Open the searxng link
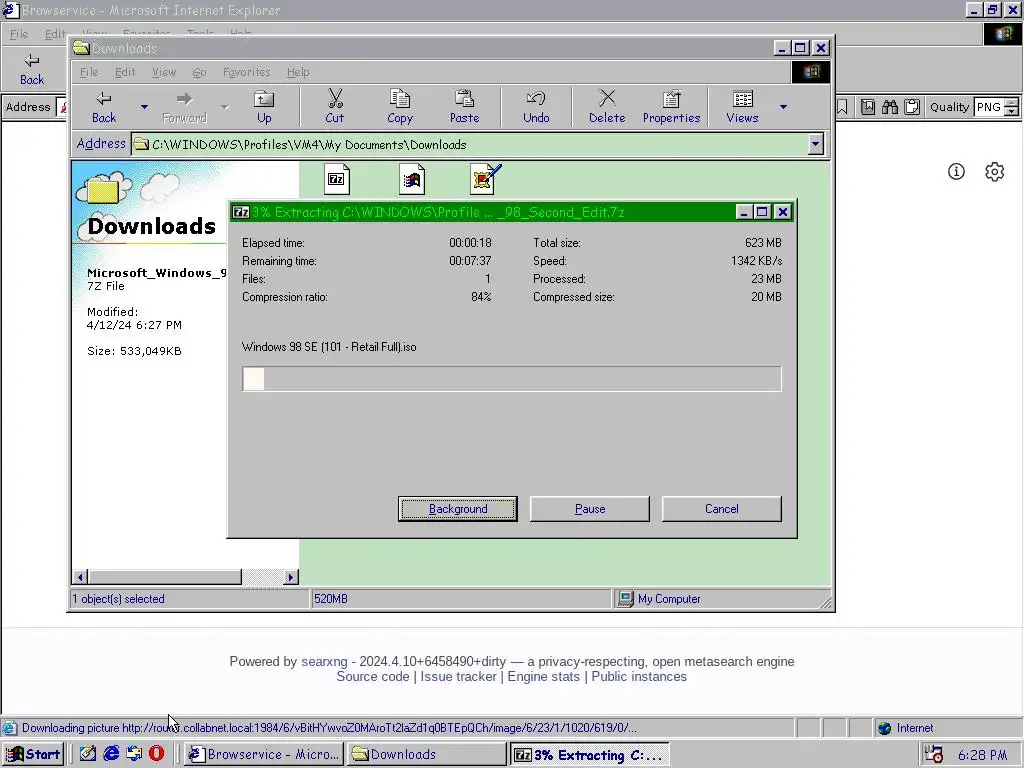 pos(324,662)
